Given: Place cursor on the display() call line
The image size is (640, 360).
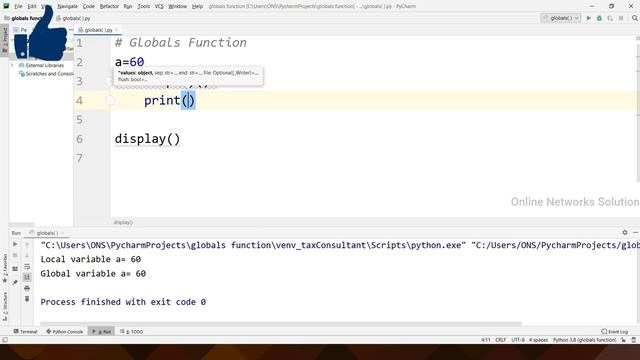Looking at the screenshot, I should (x=147, y=139).
